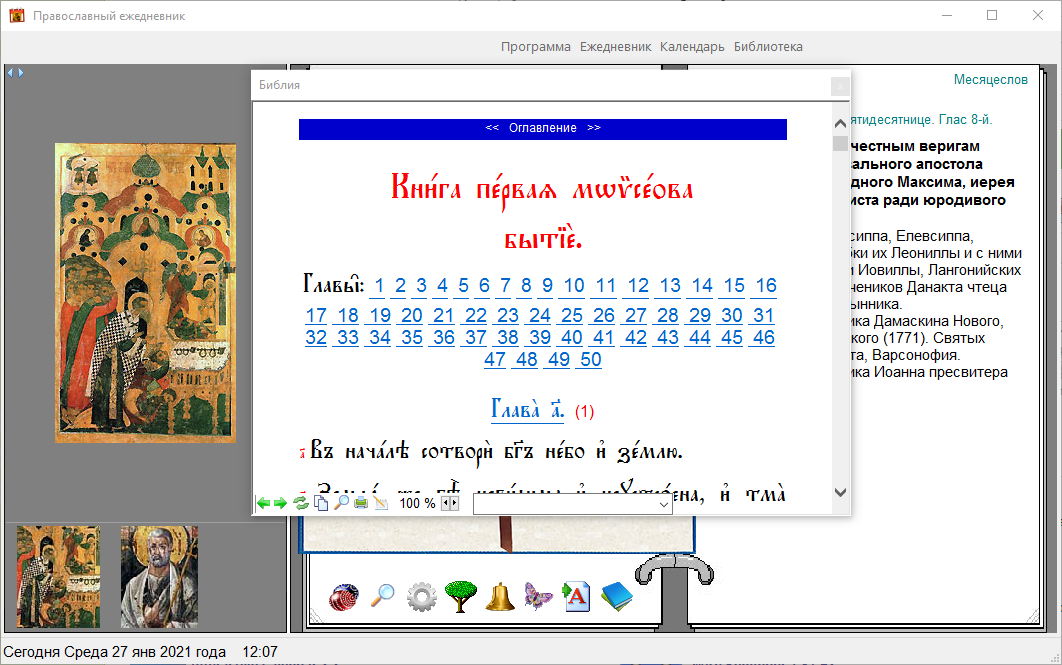1062x665 pixels.
Task: Jump to chapter 32 link
Action: pos(316,338)
